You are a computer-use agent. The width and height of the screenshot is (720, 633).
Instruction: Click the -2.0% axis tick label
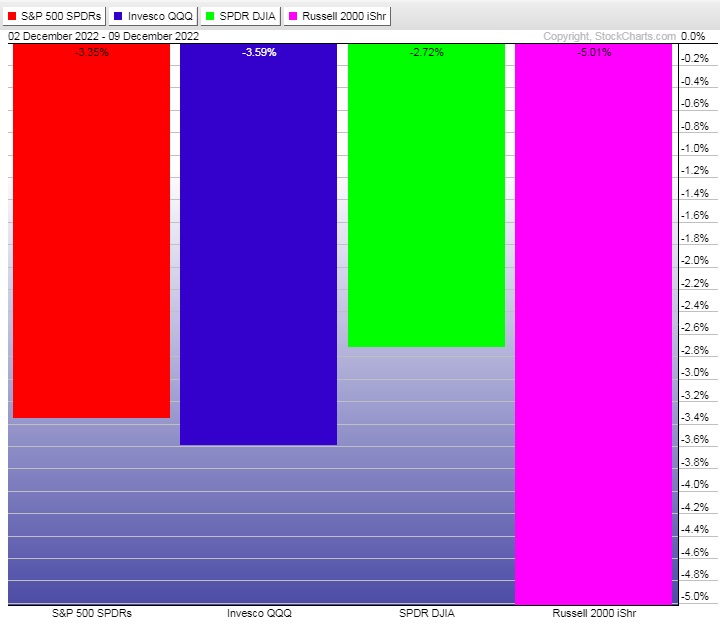(x=695, y=260)
